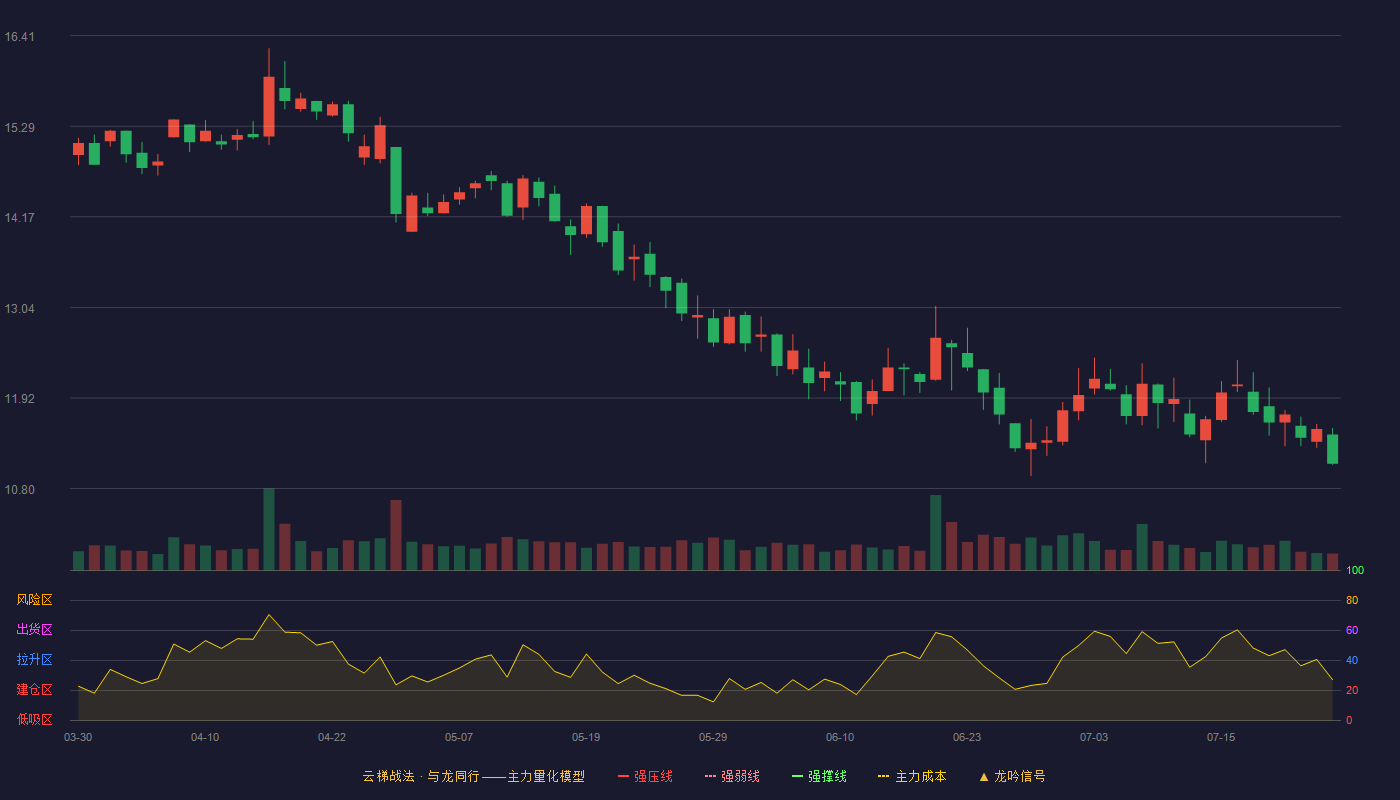The height and width of the screenshot is (800, 1400).
Task: Click the 07-15 date label
Action: [1221, 737]
